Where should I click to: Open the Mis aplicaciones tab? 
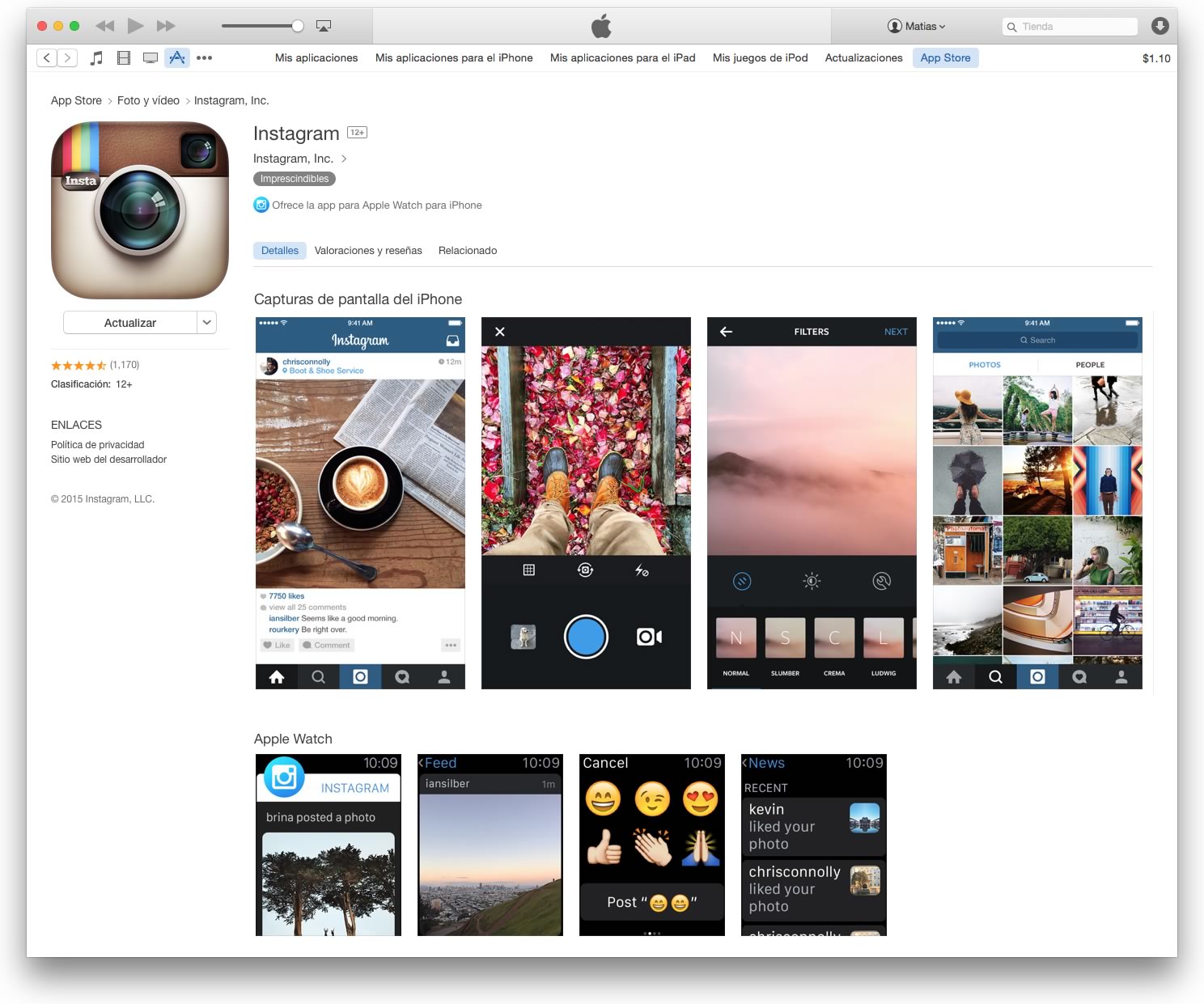(x=316, y=57)
